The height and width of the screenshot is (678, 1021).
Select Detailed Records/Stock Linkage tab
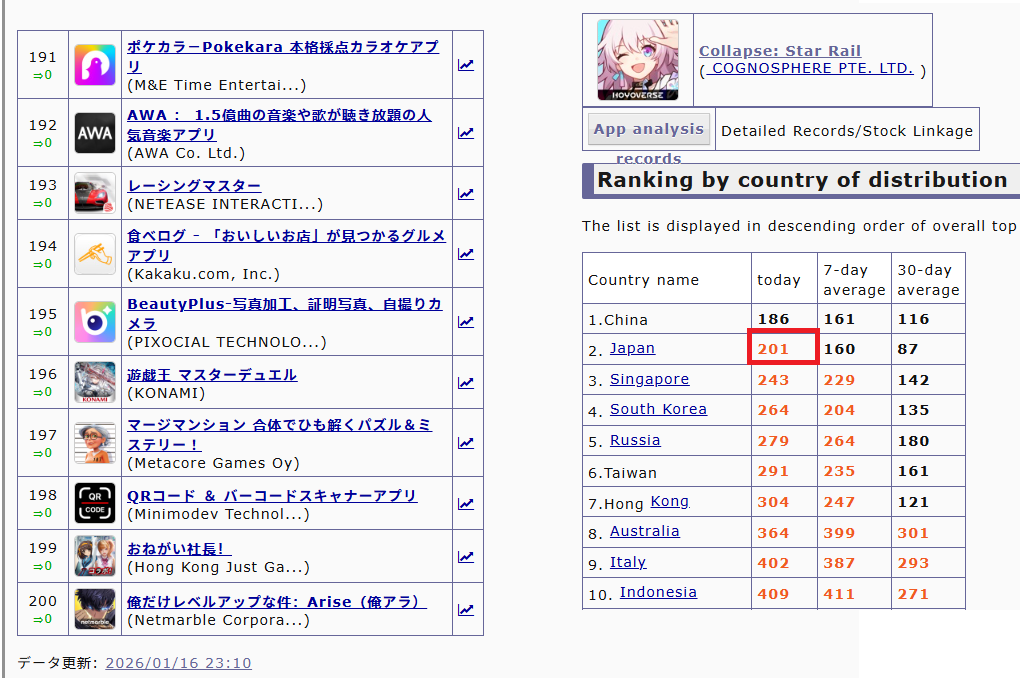(847, 131)
